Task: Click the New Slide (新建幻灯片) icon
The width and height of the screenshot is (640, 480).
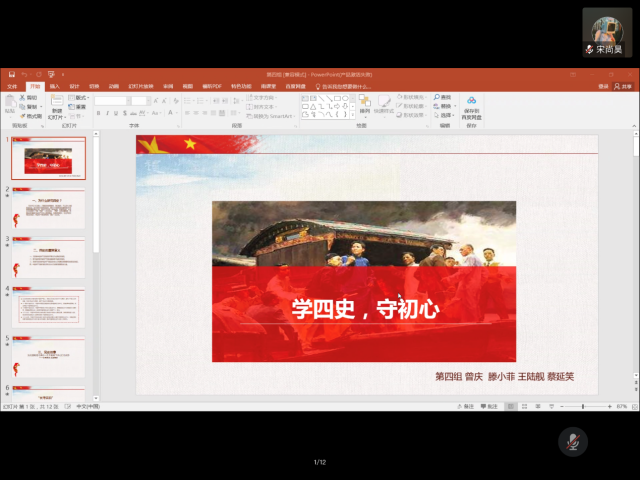Action: click(56, 104)
